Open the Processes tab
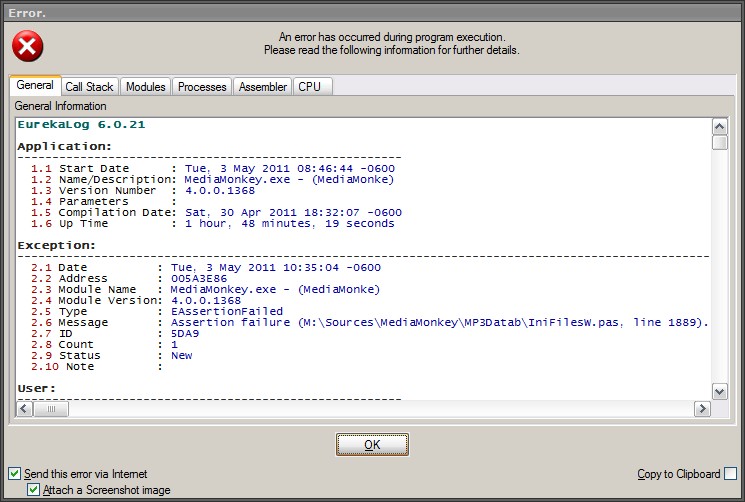The width and height of the screenshot is (745, 502). point(202,87)
